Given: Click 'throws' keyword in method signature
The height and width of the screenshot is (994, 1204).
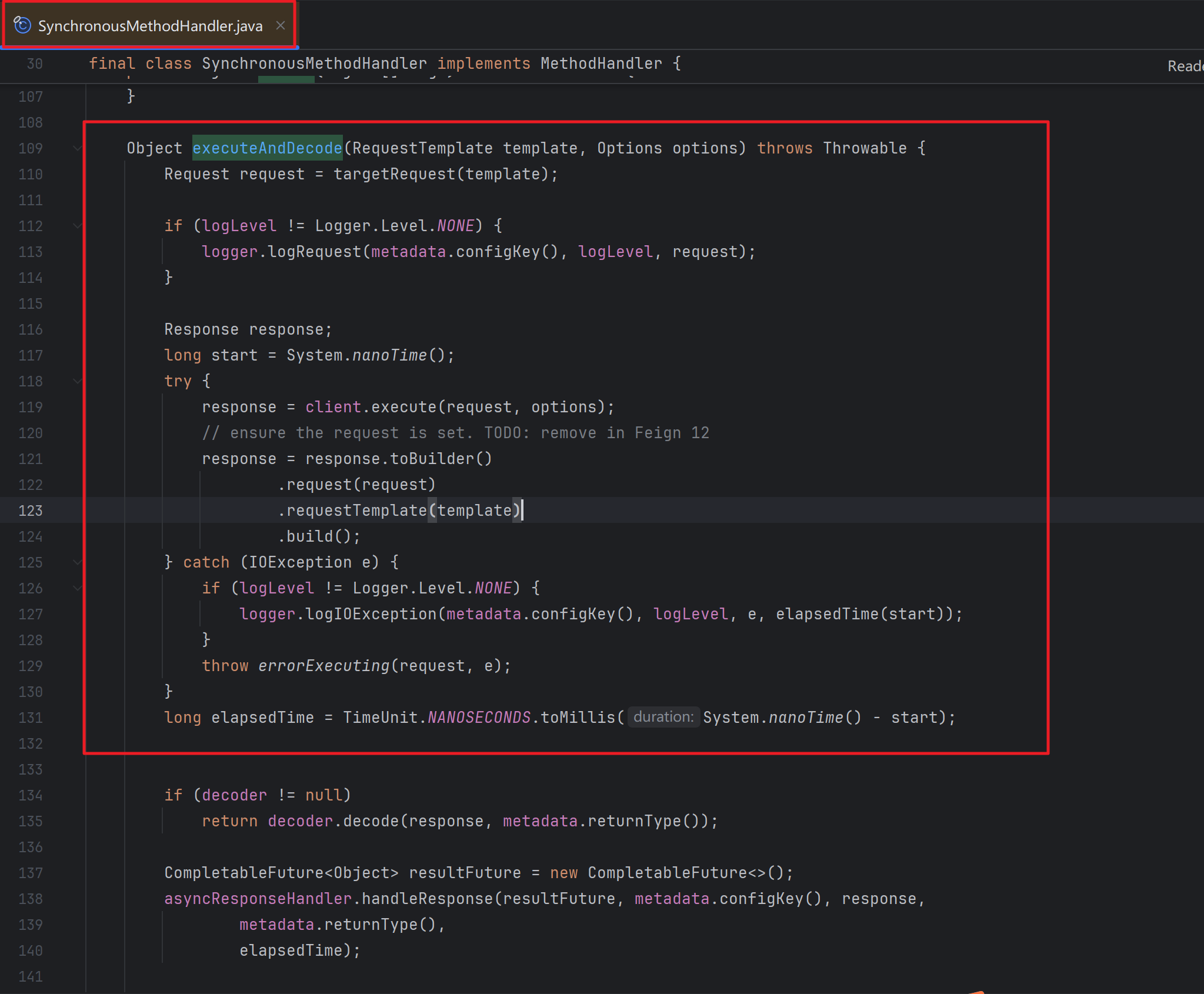Looking at the screenshot, I should click(785, 148).
